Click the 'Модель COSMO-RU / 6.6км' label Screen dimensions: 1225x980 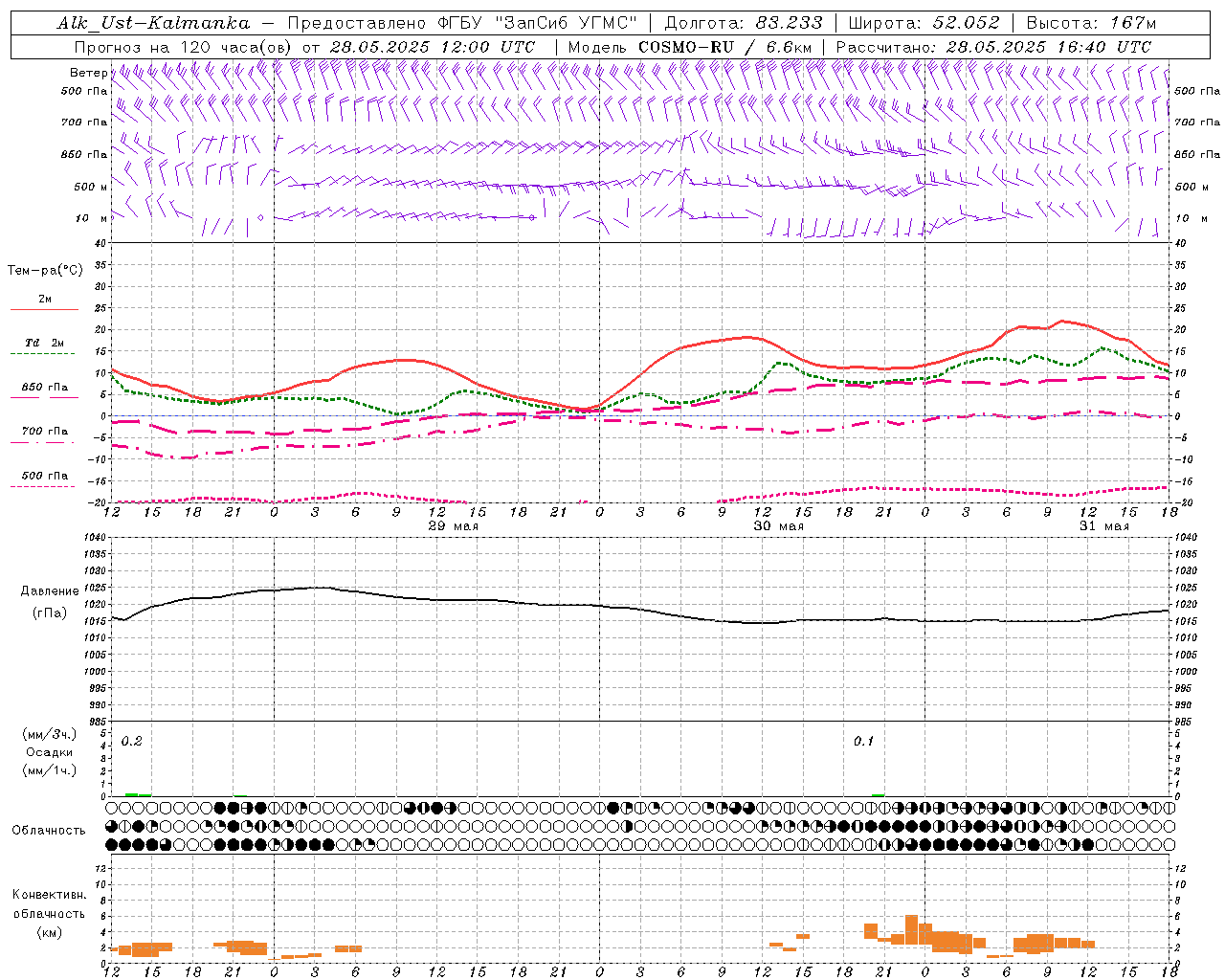click(x=690, y=47)
